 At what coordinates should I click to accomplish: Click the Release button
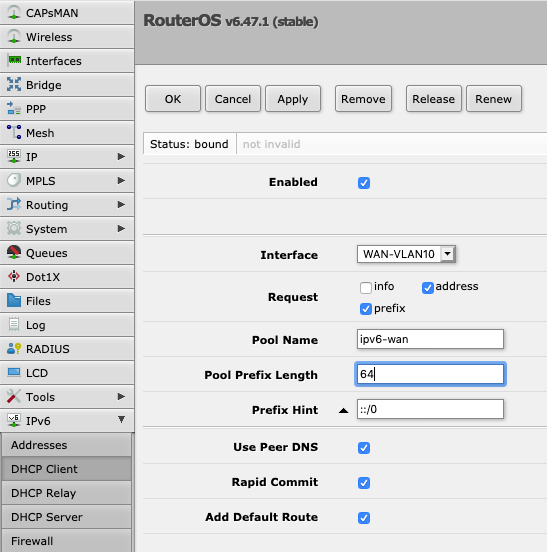coord(434,99)
